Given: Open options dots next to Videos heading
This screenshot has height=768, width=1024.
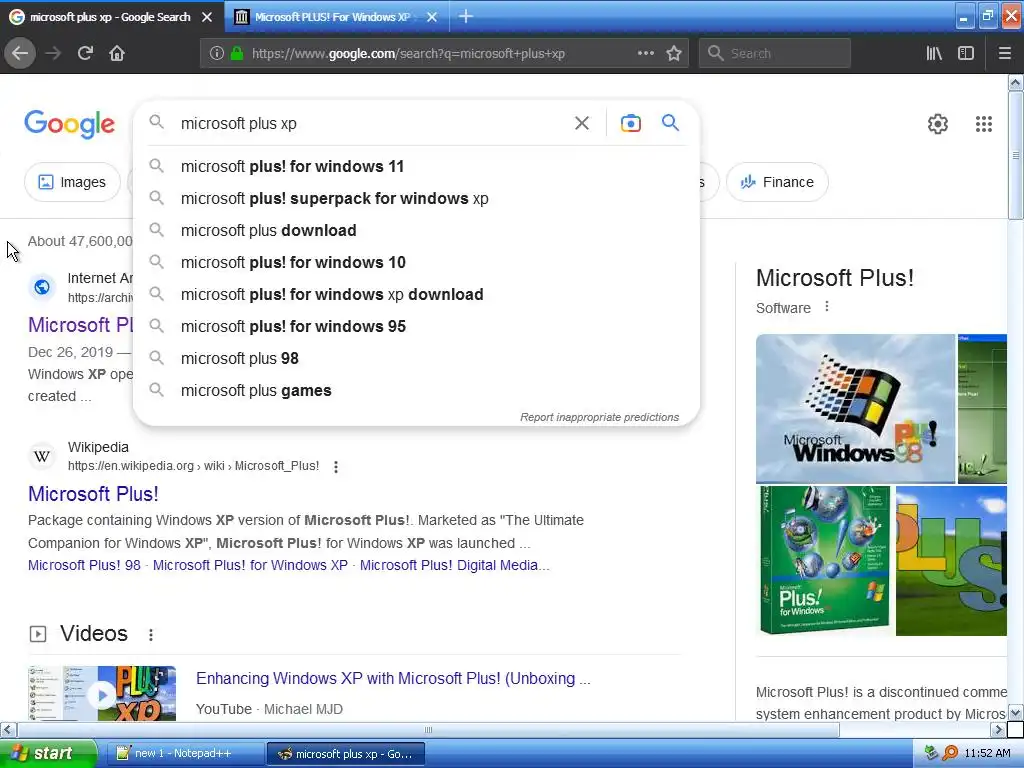Looking at the screenshot, I should 151,634.
